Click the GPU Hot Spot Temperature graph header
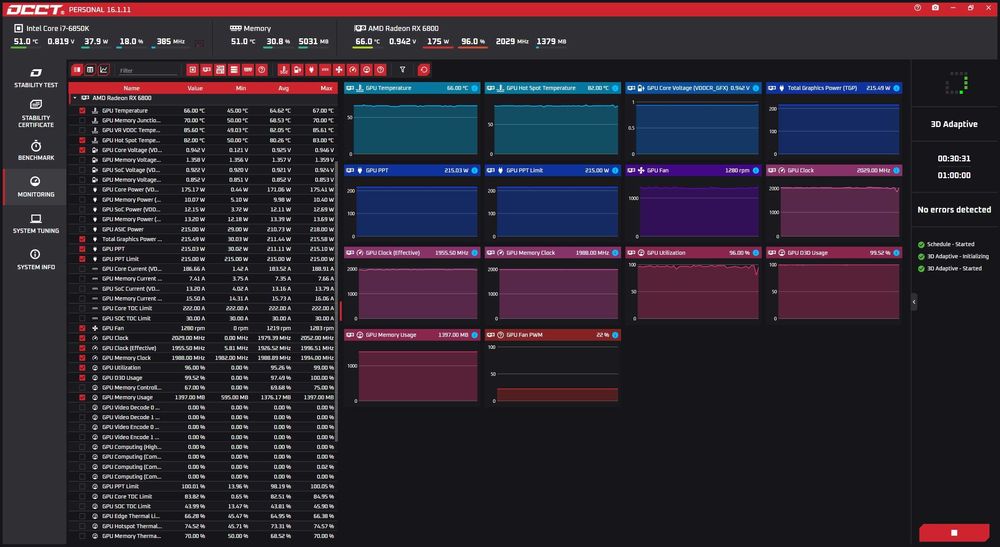 click(x=553, y=88)
